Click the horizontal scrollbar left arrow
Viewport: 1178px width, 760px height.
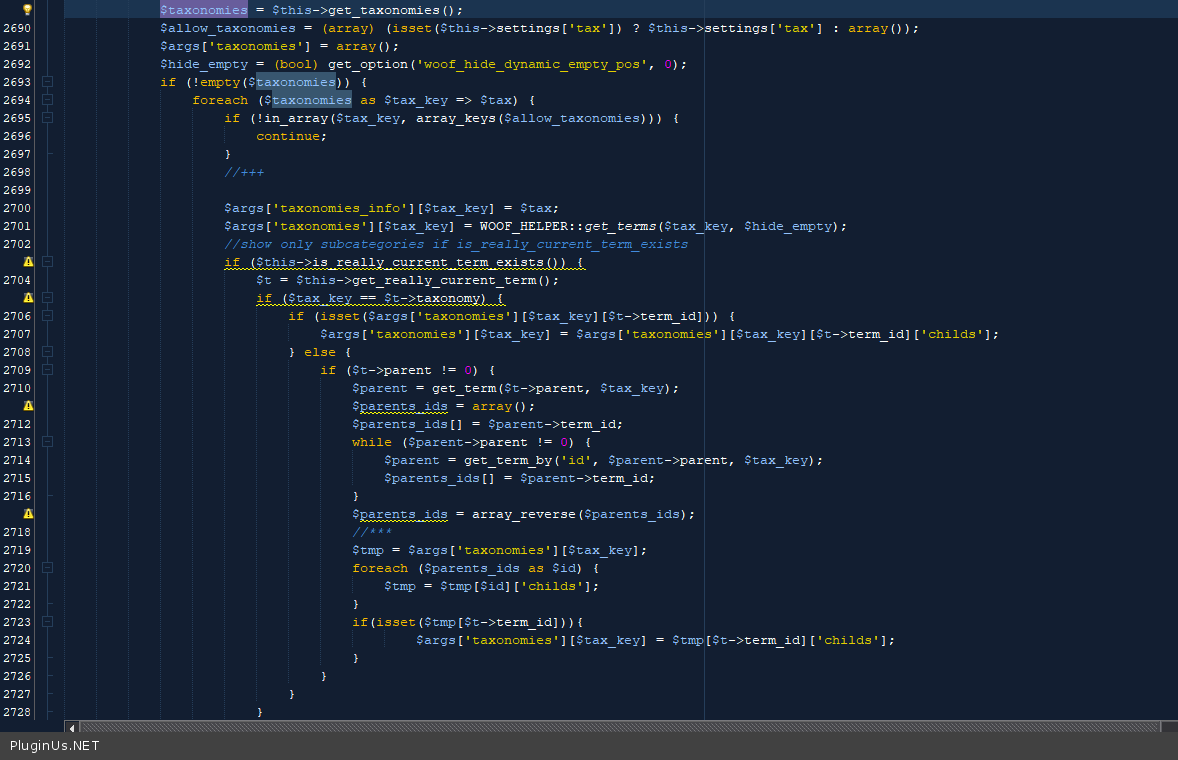coord(71,727)
